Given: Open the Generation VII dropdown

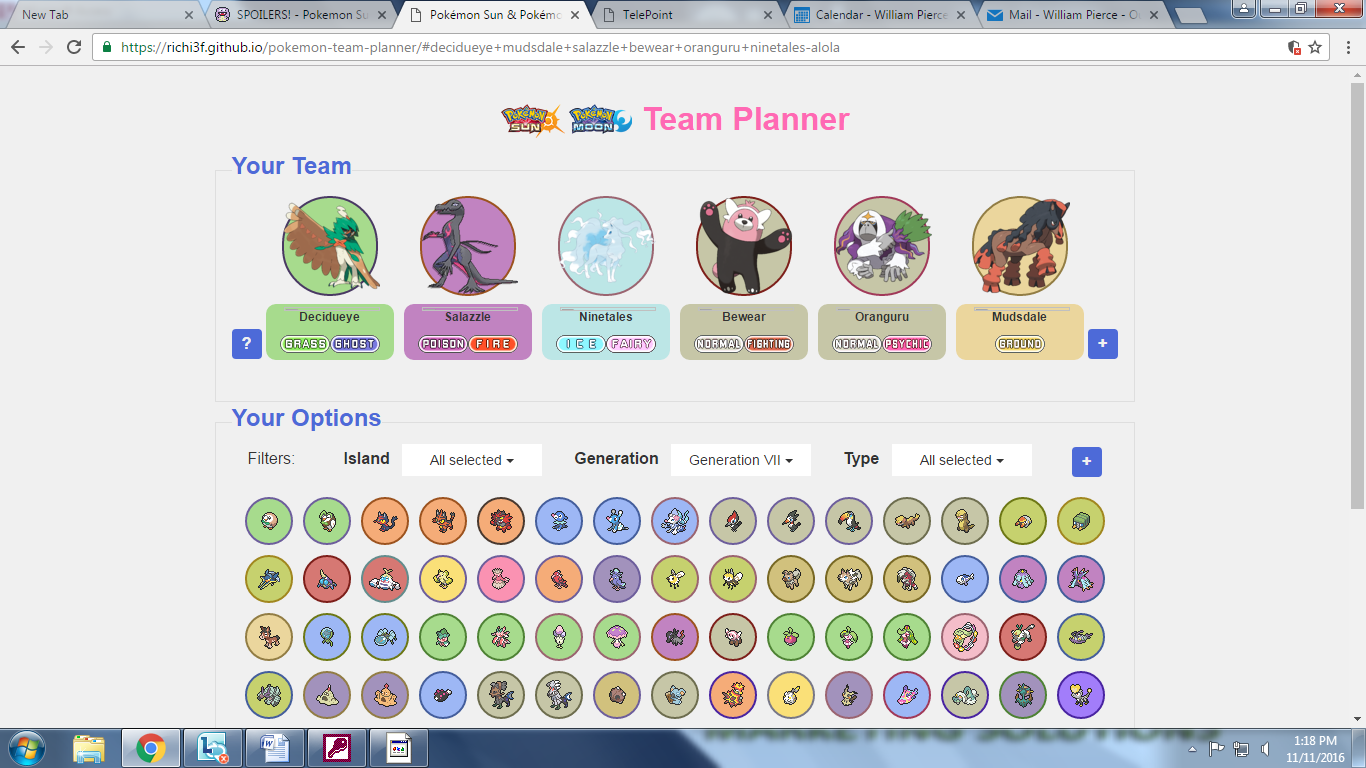Looking at the screenshot, I should point(741,460).
